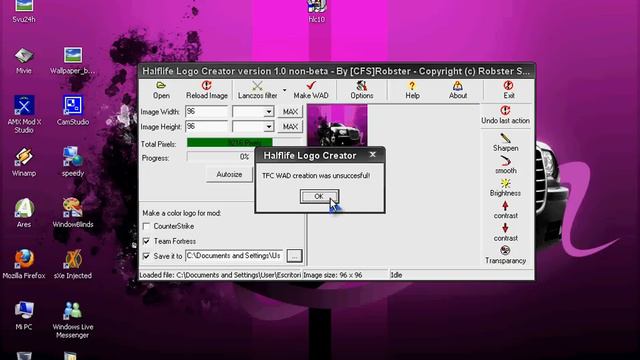
Task: Select the AMX Mod X Studio icon
Action: coord(24,114)
